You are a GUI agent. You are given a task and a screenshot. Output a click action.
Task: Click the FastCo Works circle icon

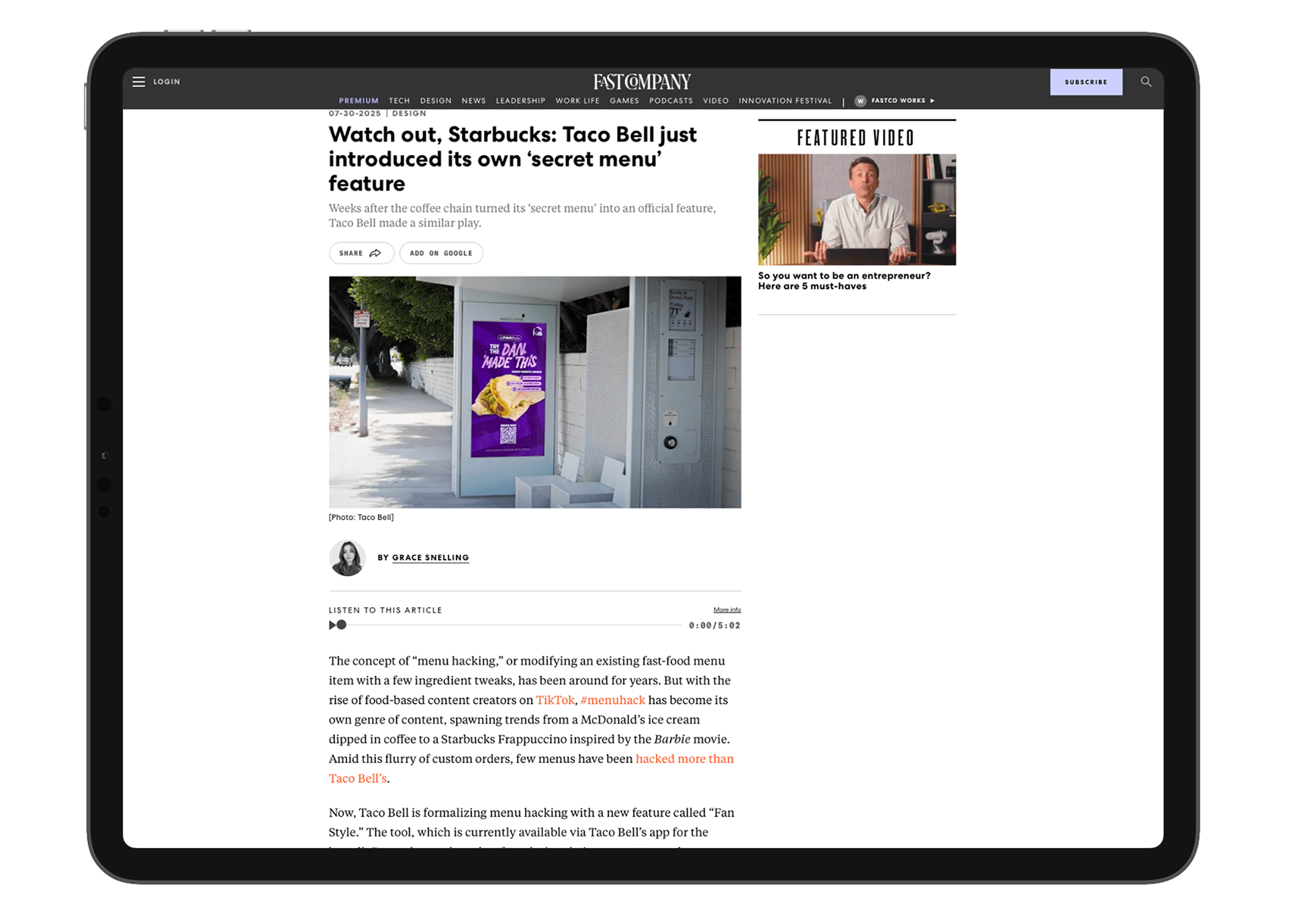pos(860,101)
